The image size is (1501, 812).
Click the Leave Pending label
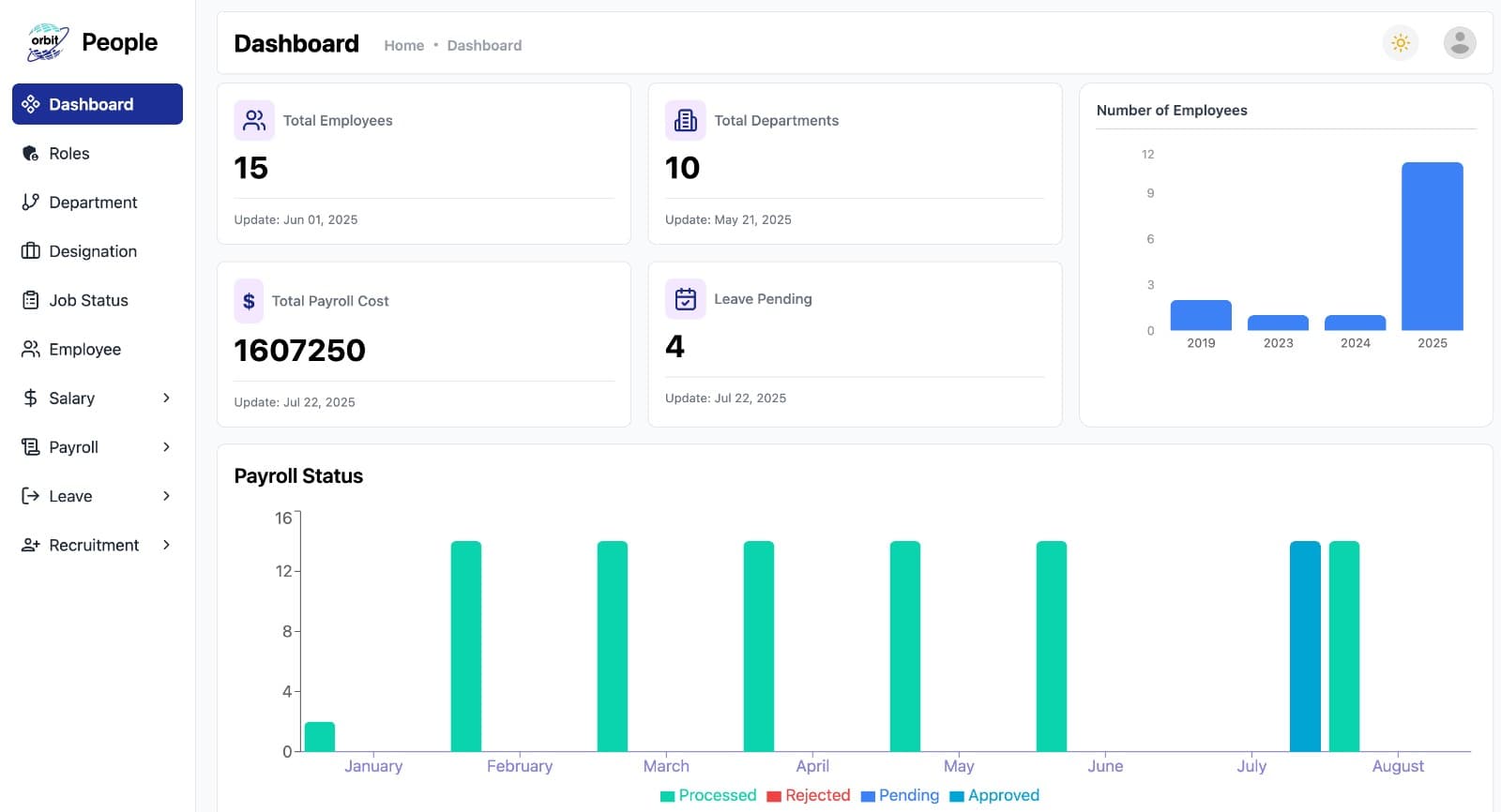click(763, 299)
